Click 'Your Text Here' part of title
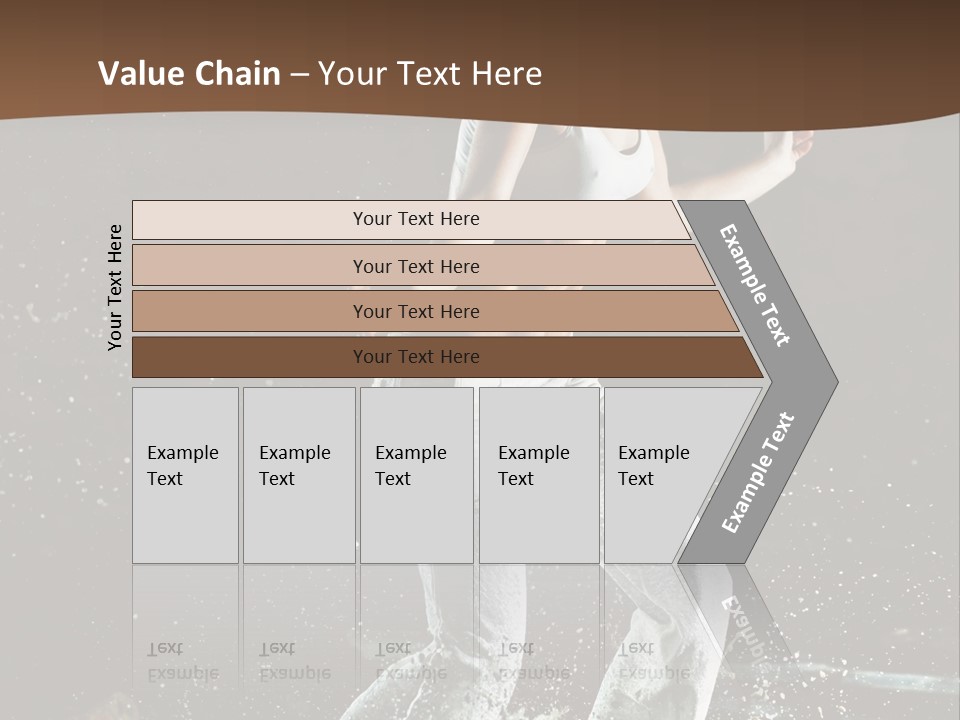 tap(430, 73)
